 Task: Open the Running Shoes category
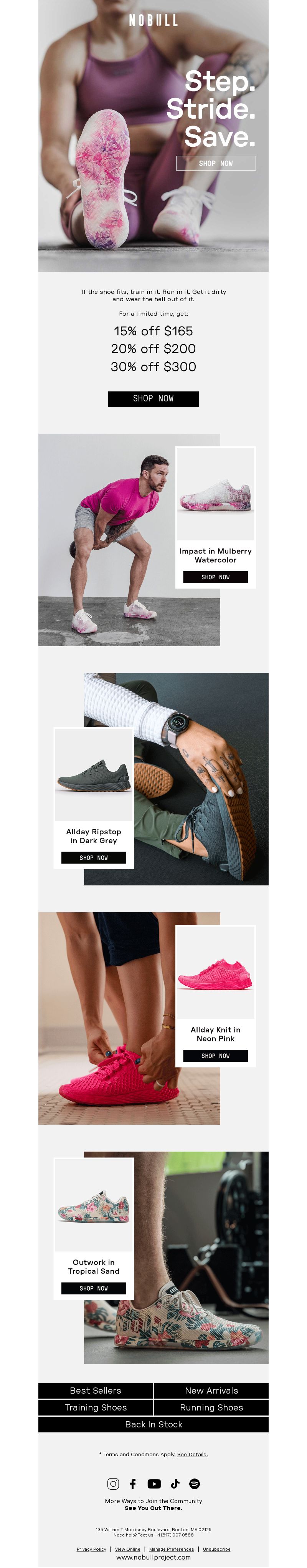coord(211,1407)
